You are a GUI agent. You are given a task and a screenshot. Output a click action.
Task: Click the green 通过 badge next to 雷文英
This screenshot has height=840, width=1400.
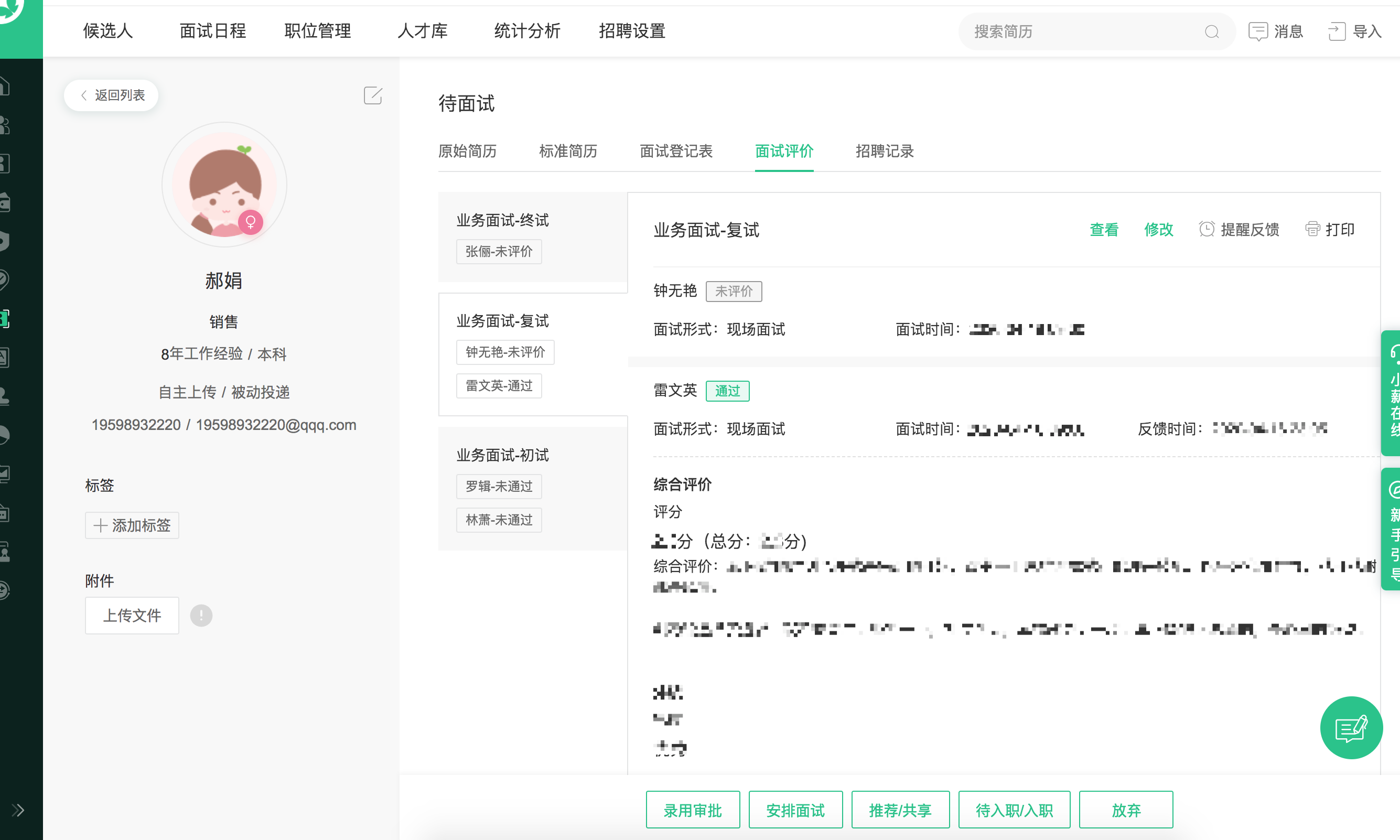727,391
